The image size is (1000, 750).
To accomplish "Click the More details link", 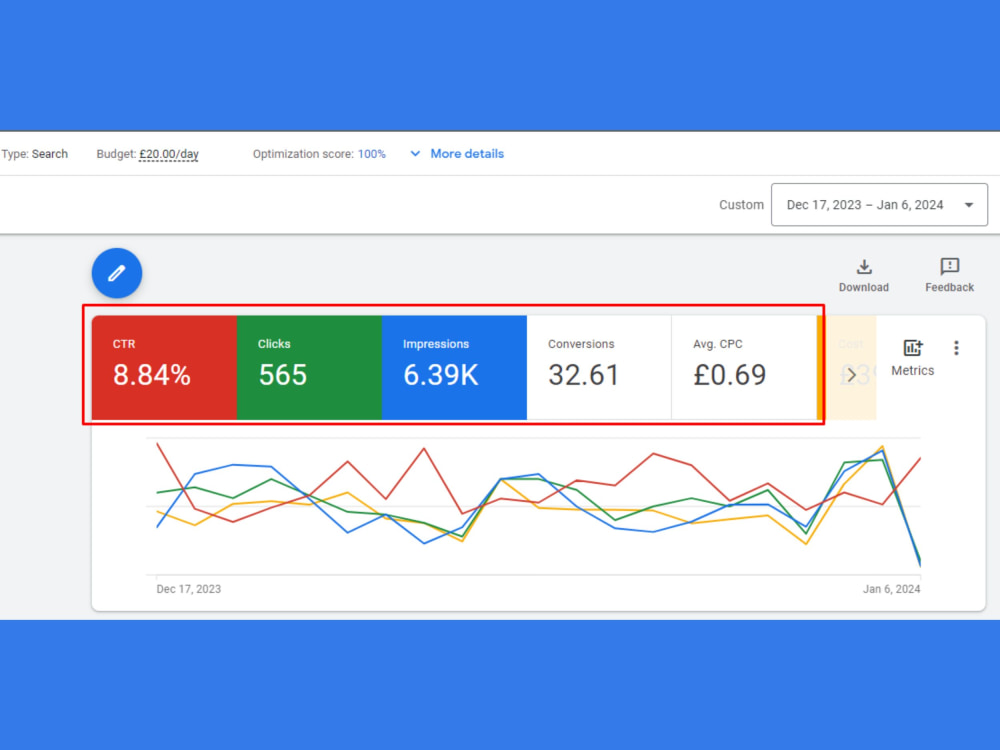I will [467, 154].
